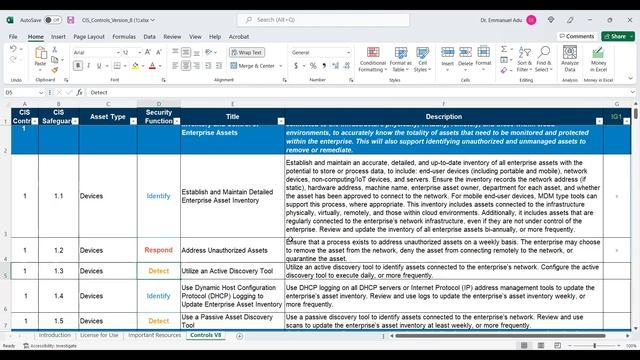The width and height of the screenshot is (640, 360).
Task: Open the Introduction sheet tab
Action: pyautogui.click(x=55, y=335)
